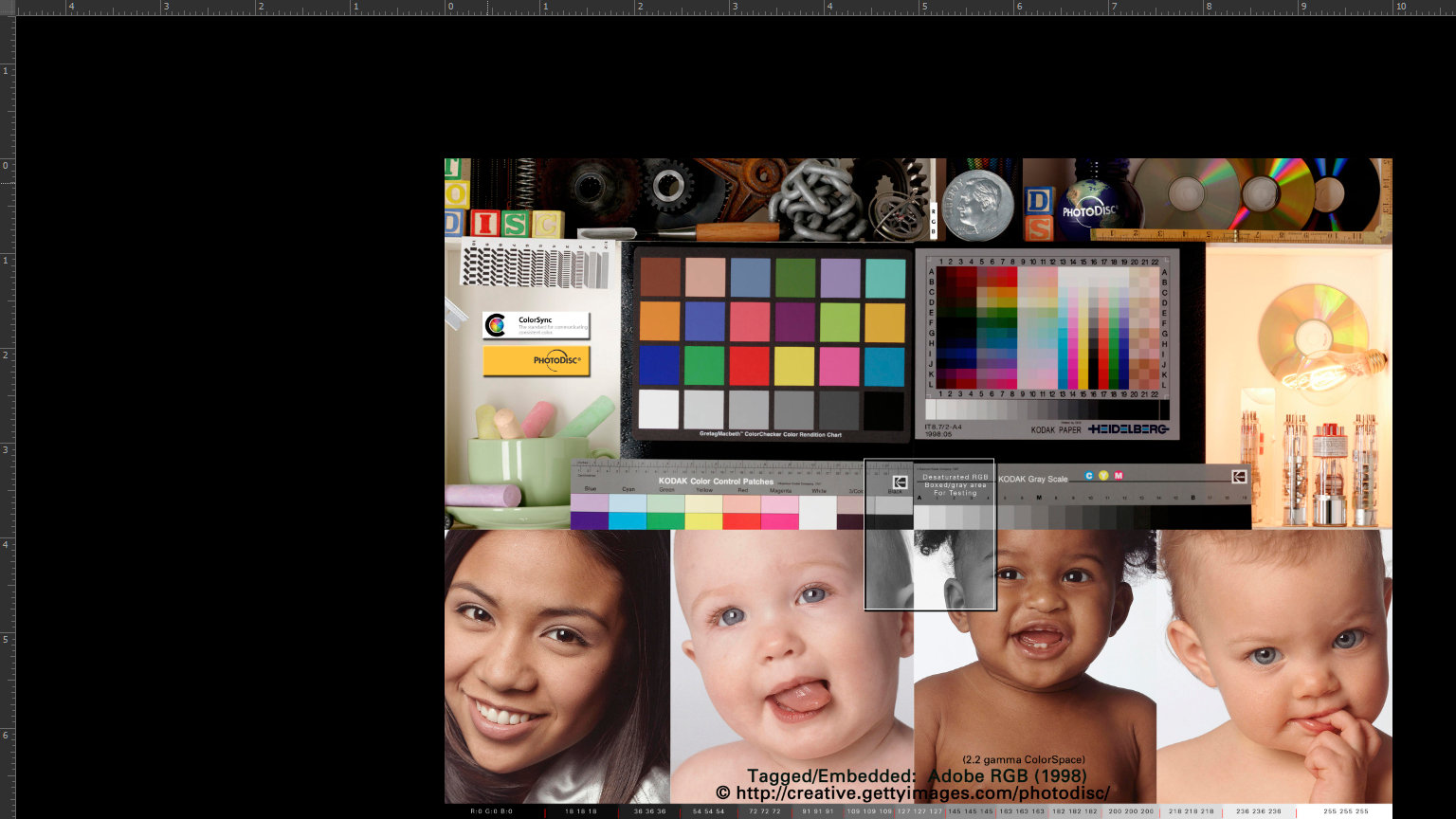Click the '200 200 200' gray strip label
1456x819 pixels.
coord(1131,811)
